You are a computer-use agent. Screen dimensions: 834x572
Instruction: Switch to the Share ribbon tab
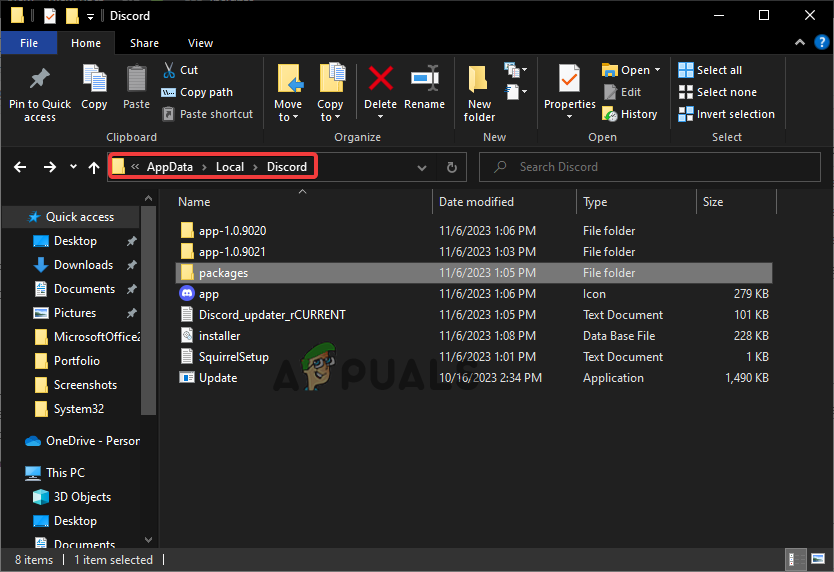point(144,43)
